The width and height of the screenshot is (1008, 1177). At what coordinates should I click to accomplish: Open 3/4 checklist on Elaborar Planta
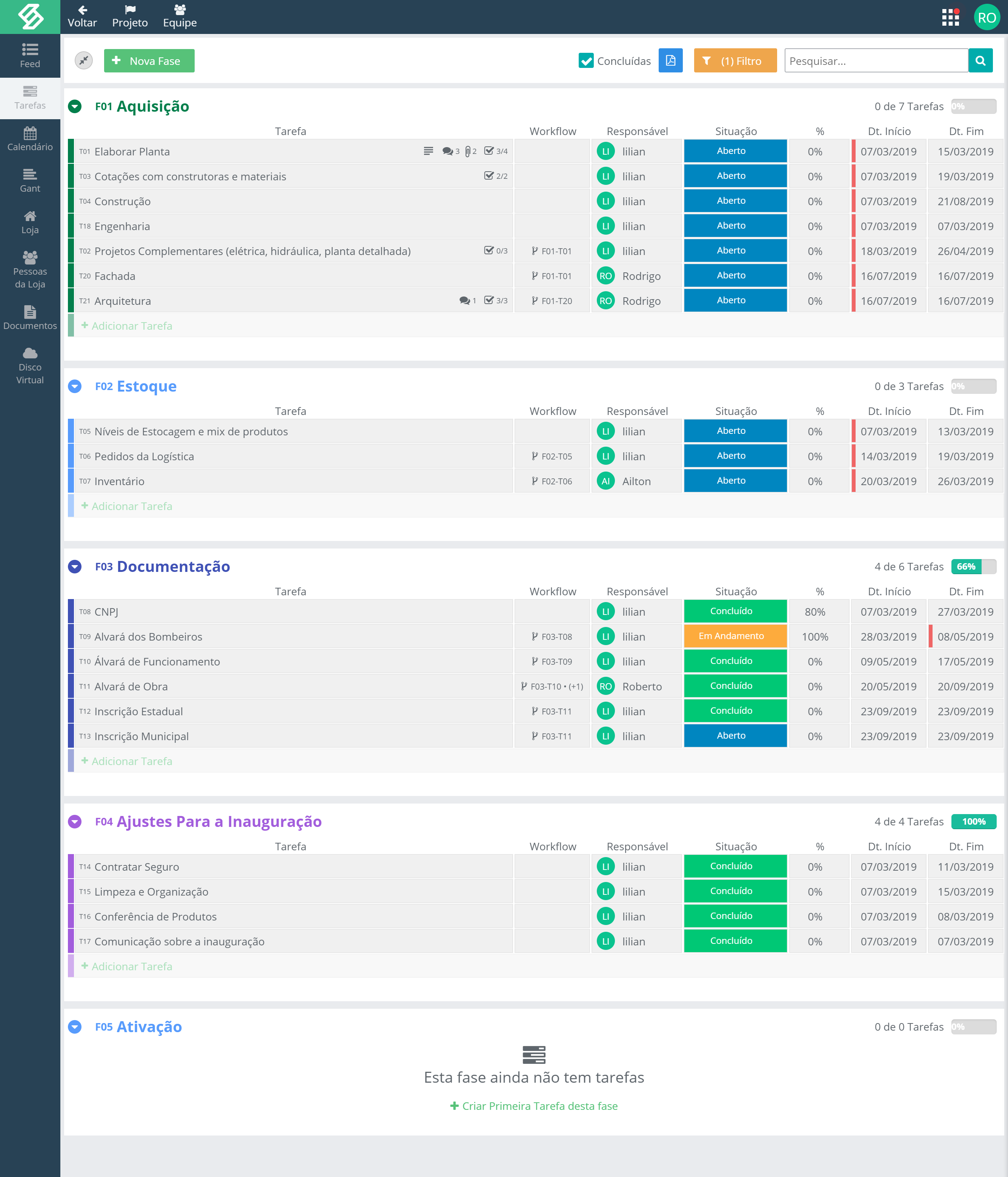click(495, 151)
